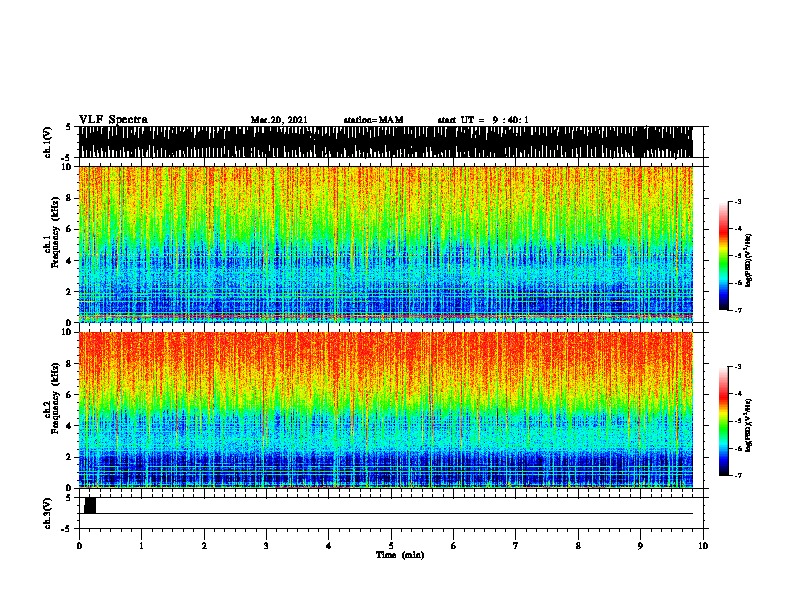This screenshot has width=792, height=612.
Task: Click the "5" tick of the ch.1(V) panel
Action: [69, 127]
